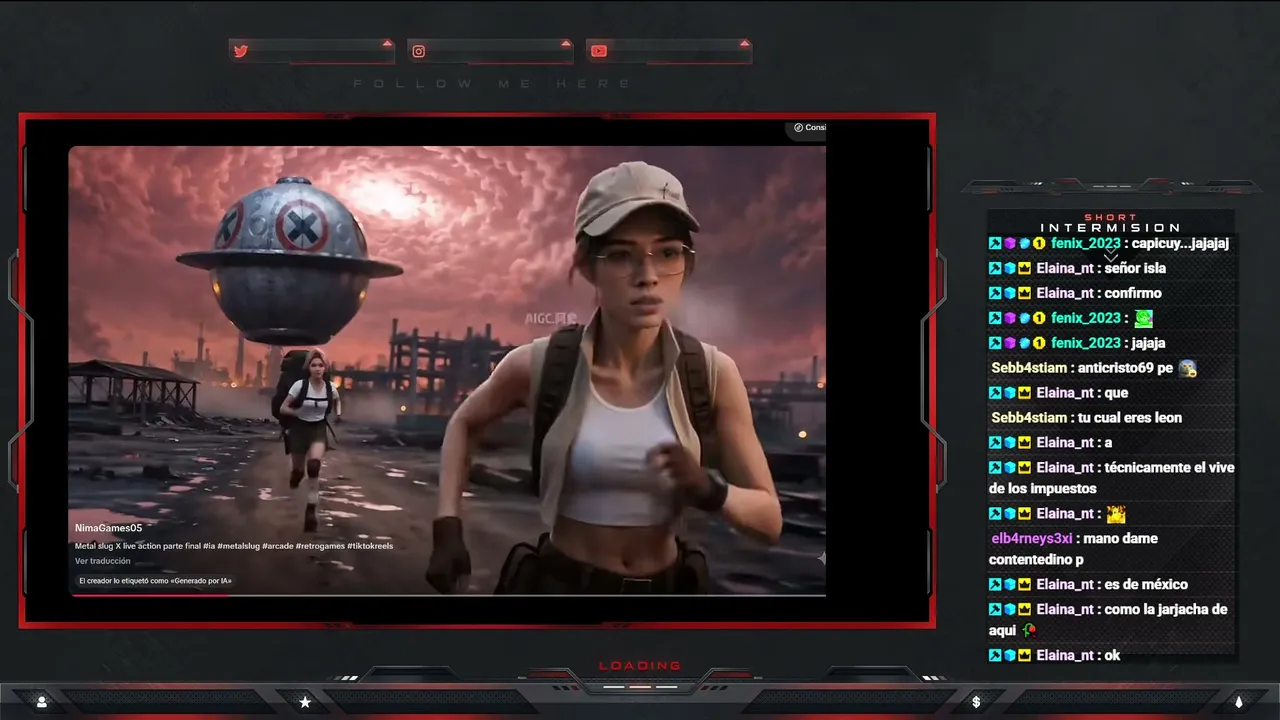The height and width of the screenshot is (720, 1280).
Task: Click chat message 'tu cual eres leon'
Action: tap(1130, 418)
